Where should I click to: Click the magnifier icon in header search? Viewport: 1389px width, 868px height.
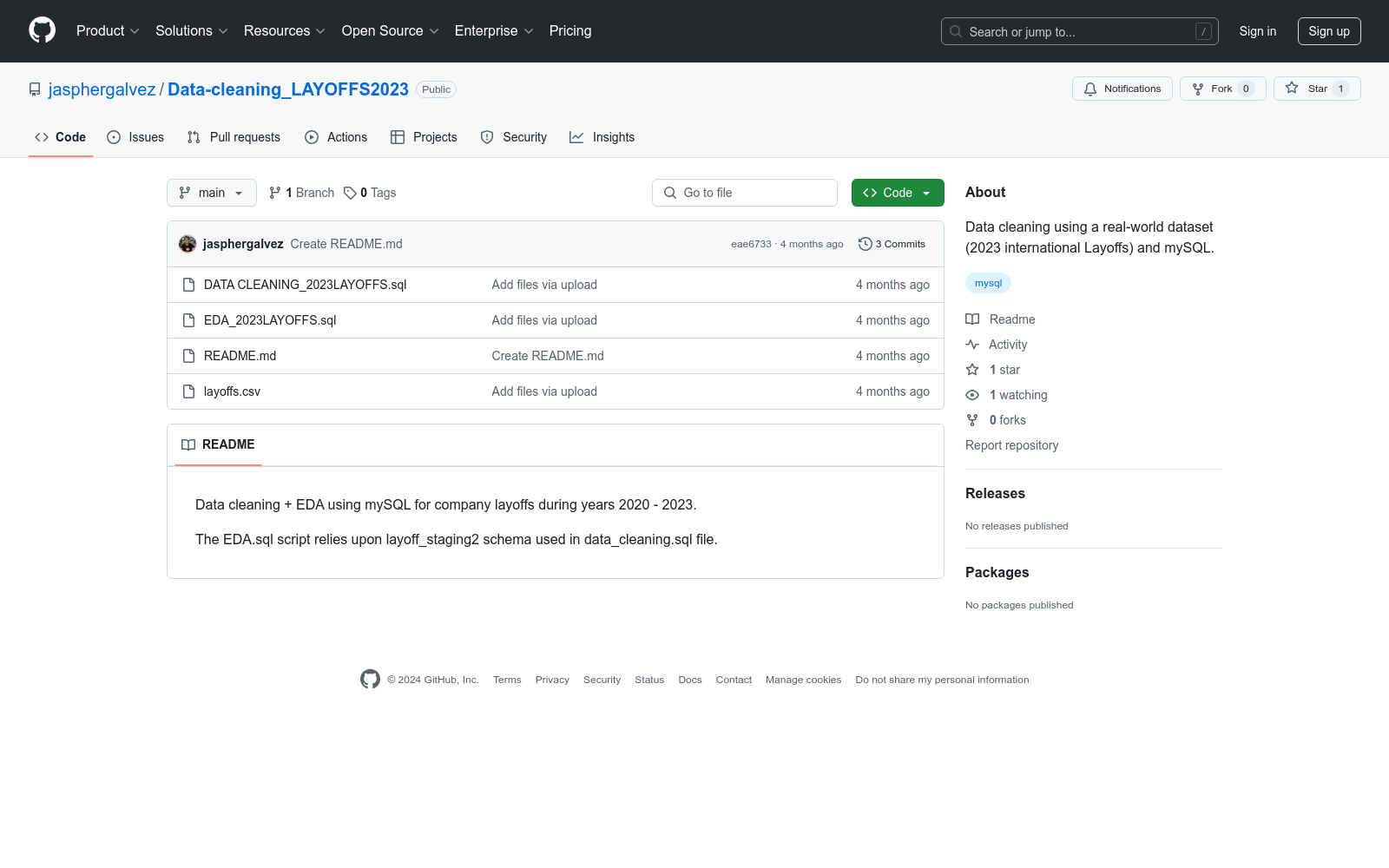tap(956, 31)
